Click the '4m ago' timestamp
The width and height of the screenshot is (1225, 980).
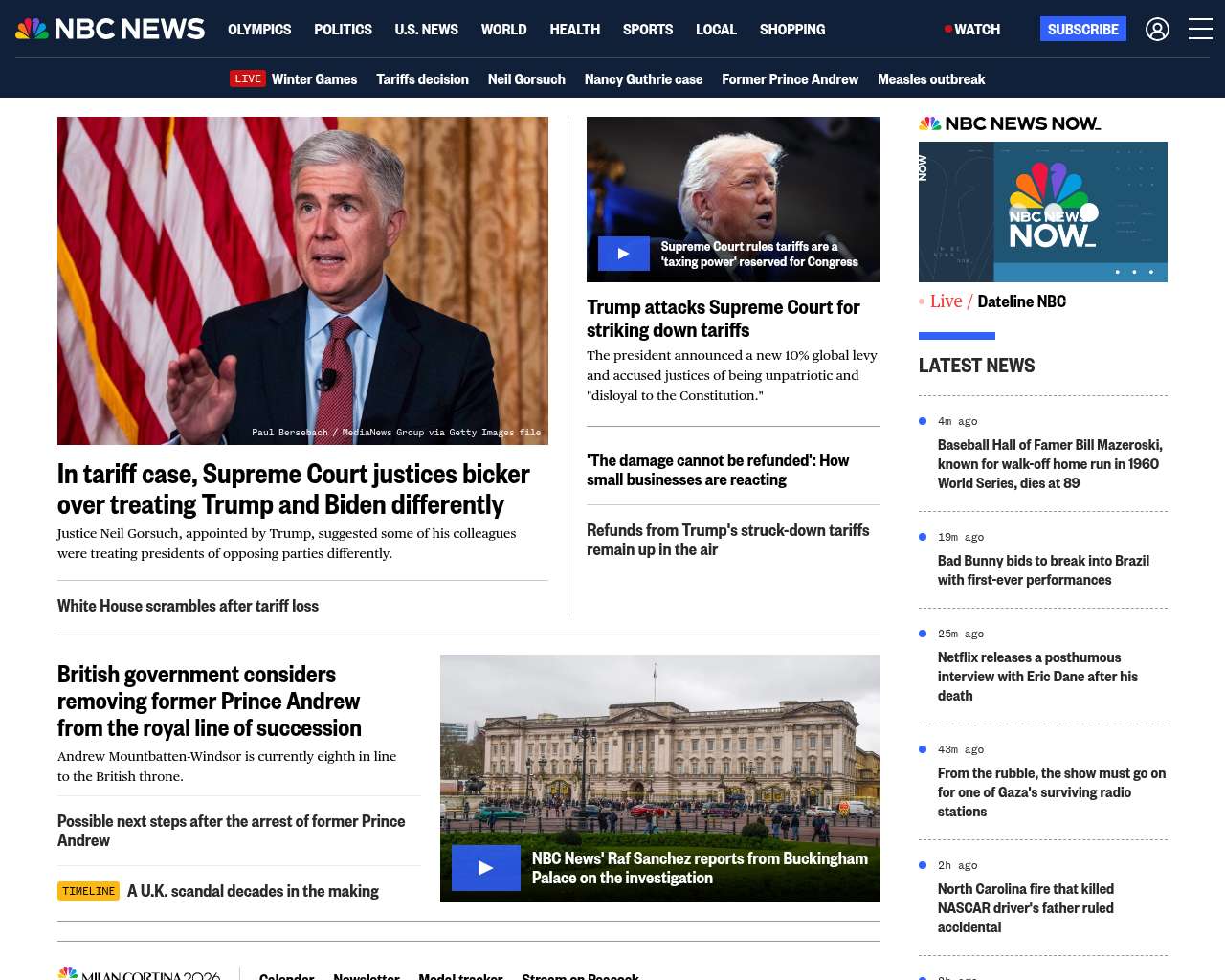957,421
